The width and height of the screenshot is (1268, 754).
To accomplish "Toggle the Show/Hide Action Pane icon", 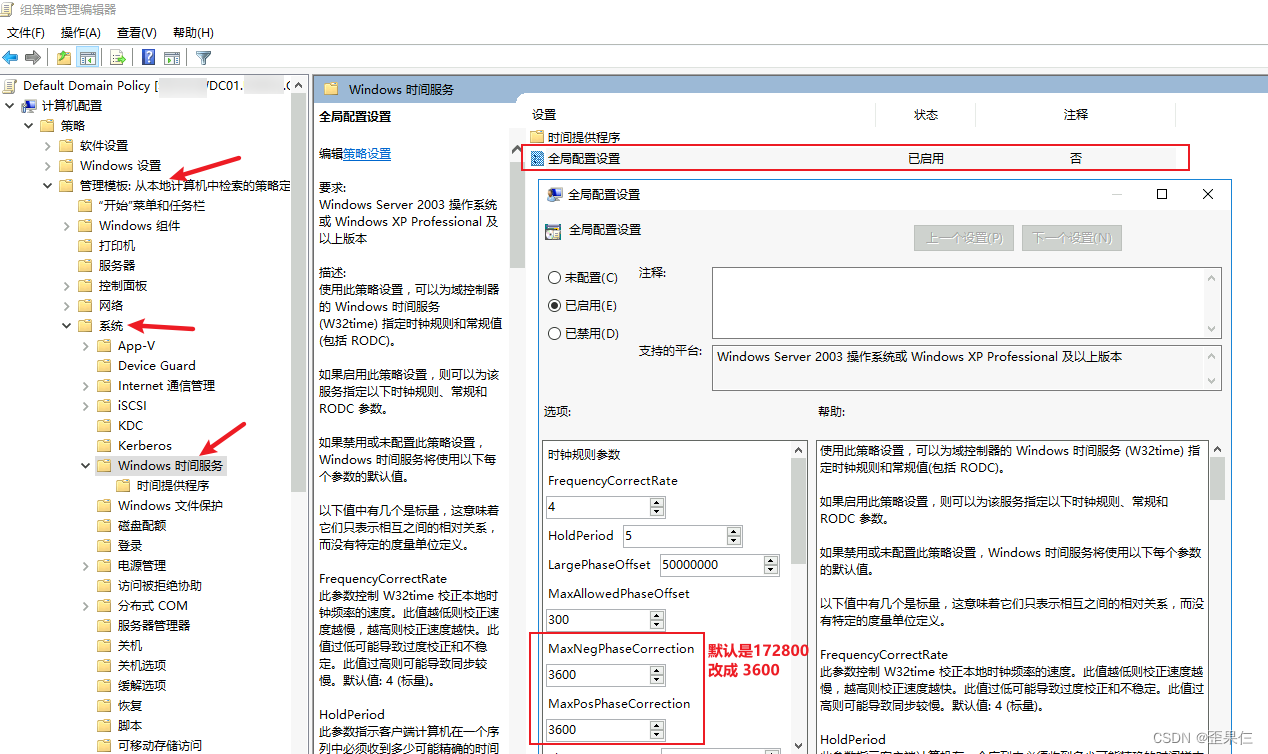I will pyautogui.click(x=172, y=58).
